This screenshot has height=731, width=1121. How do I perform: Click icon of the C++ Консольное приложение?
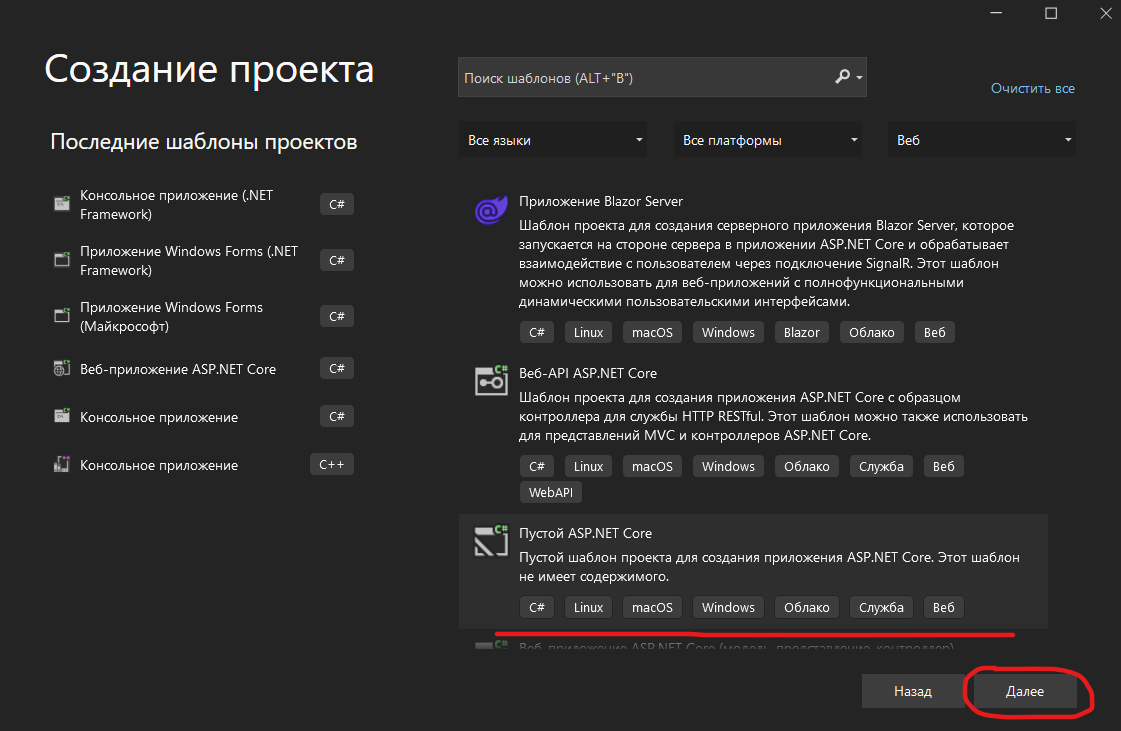(62, 464)
